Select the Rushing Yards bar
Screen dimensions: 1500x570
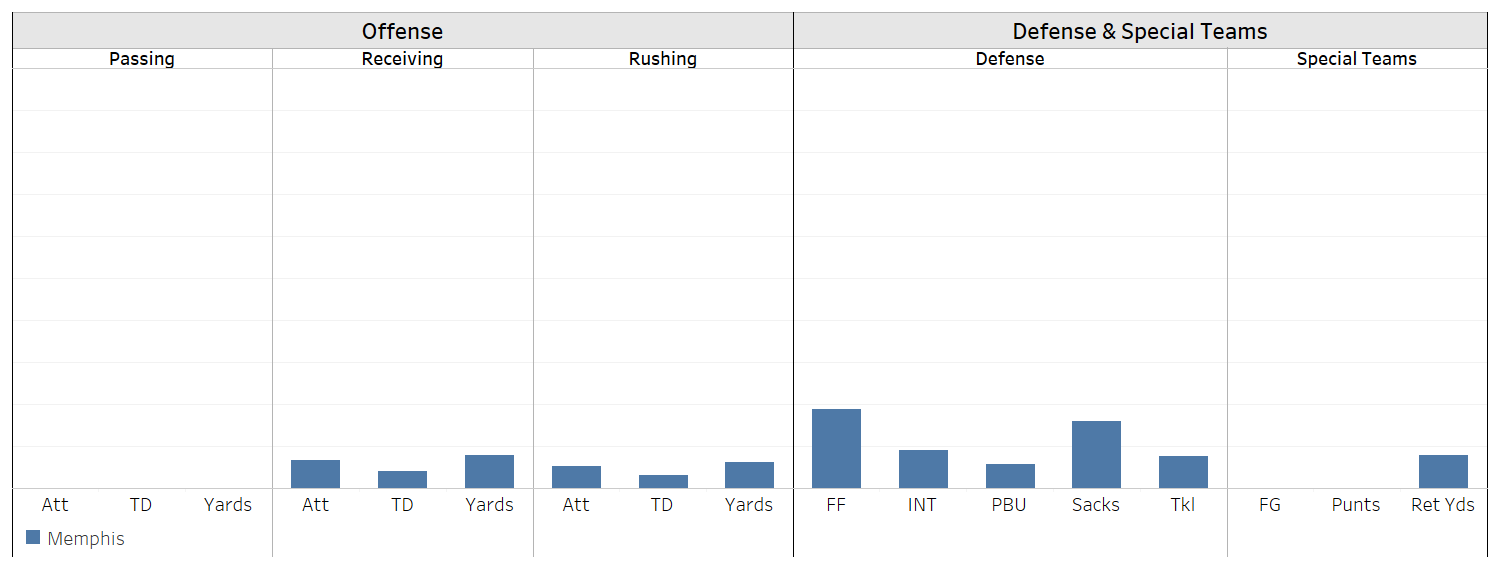point(749,475)
